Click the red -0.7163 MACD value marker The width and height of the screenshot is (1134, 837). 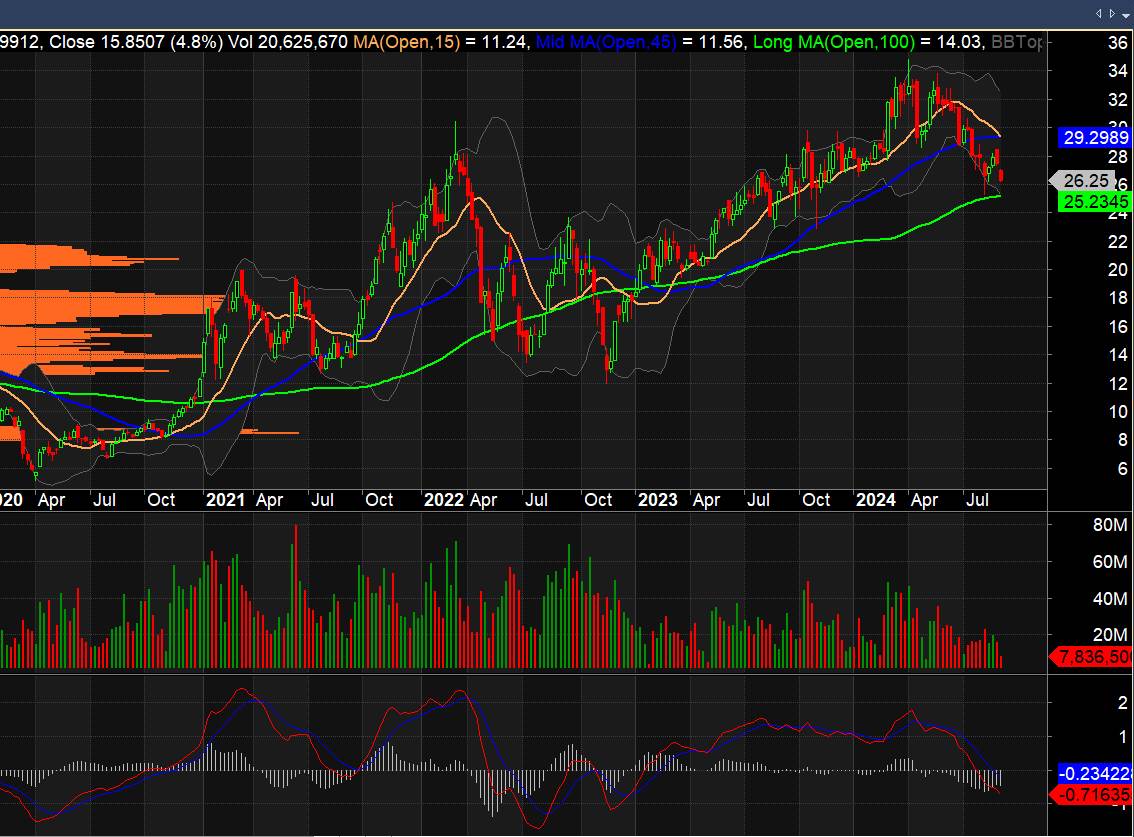(1093, 796)
